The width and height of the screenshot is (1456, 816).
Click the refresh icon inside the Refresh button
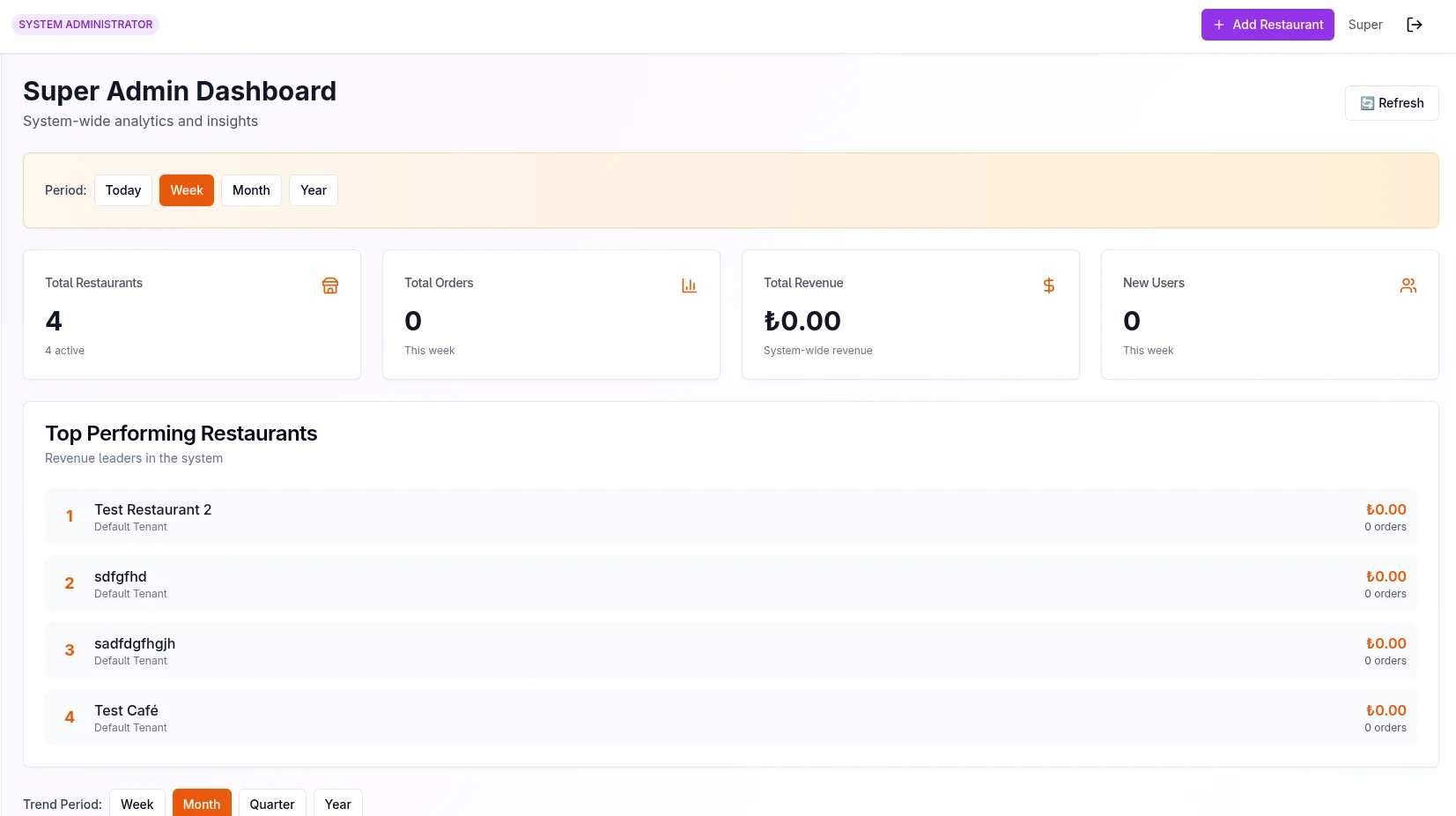point(1366,103)
